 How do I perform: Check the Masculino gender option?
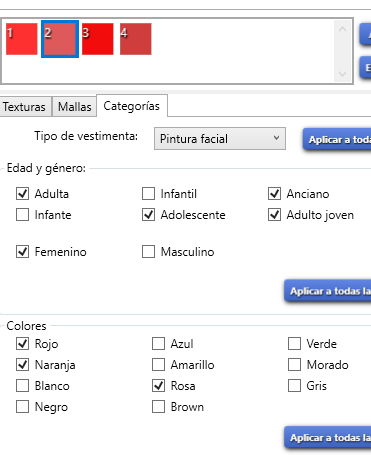point(148,252)
